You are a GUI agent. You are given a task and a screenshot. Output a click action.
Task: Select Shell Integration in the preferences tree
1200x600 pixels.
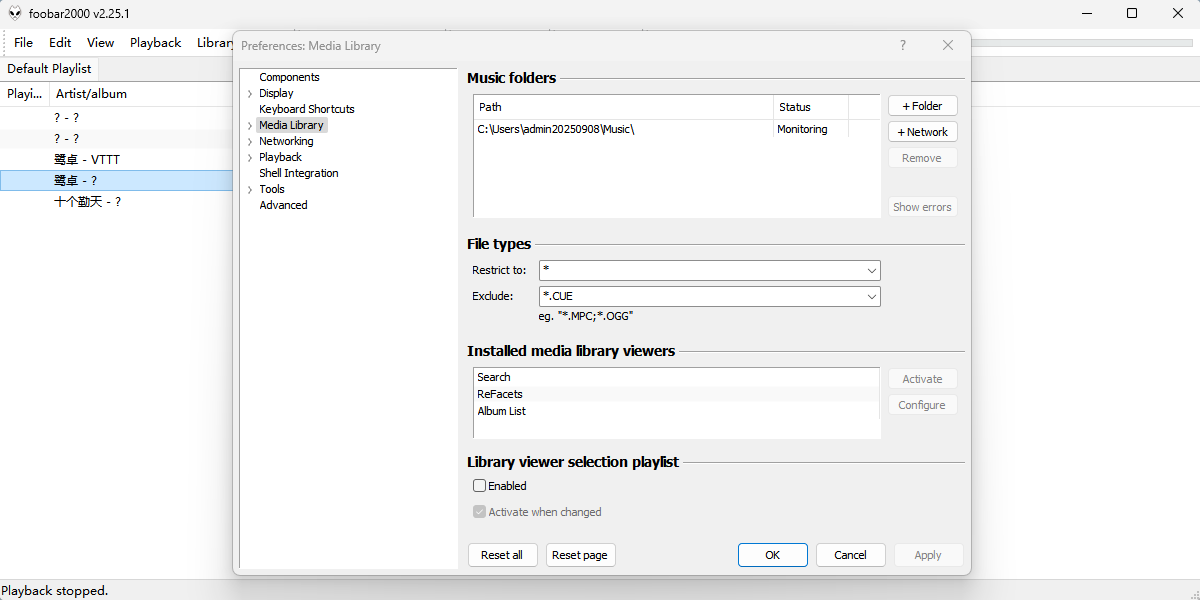tap(298, 172)
